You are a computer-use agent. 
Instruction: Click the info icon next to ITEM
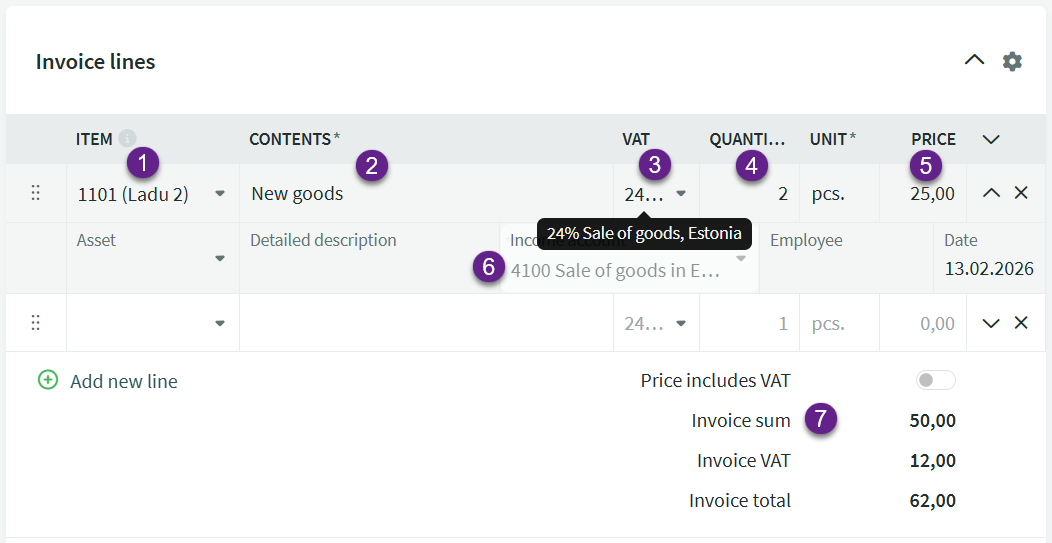click(127, 139)
